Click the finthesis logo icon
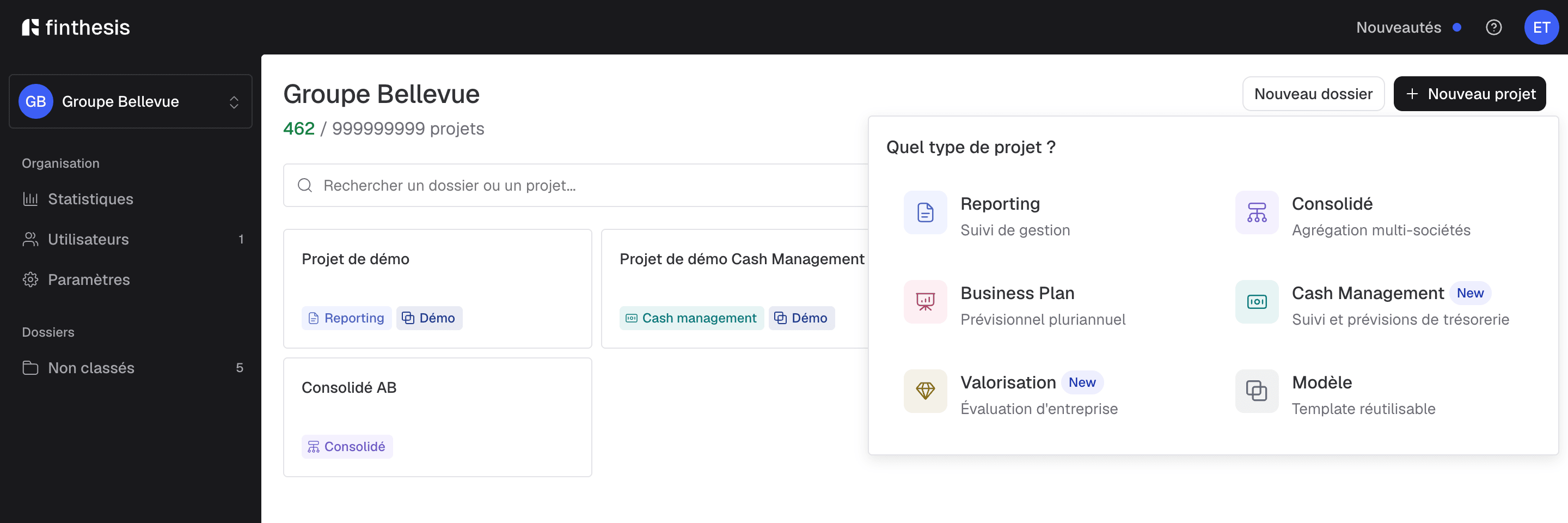 point(30,27)
